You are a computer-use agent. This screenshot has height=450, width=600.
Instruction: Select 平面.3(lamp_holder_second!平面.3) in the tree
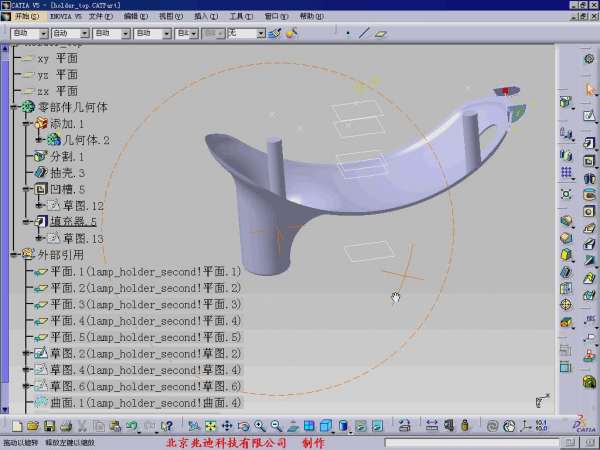tap(145, 305)
